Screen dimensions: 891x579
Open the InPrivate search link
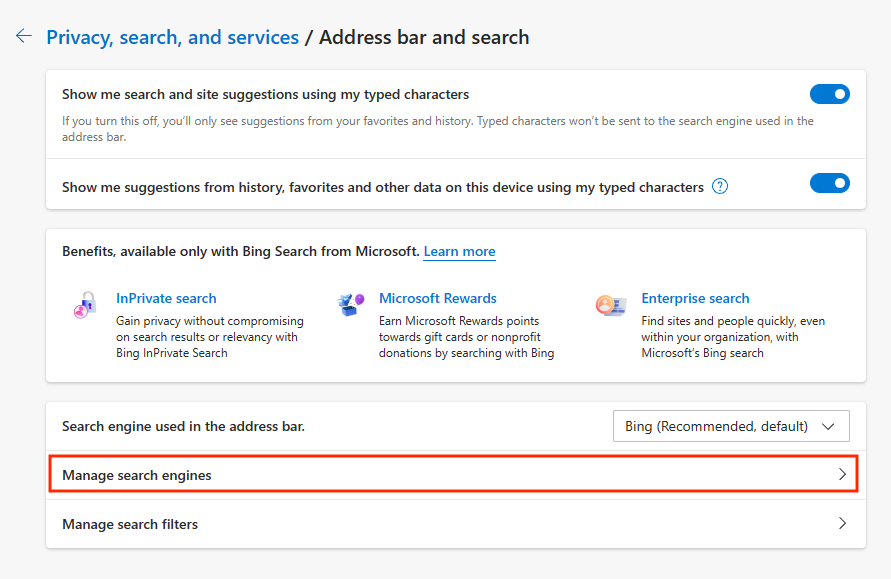click(166, 298)
